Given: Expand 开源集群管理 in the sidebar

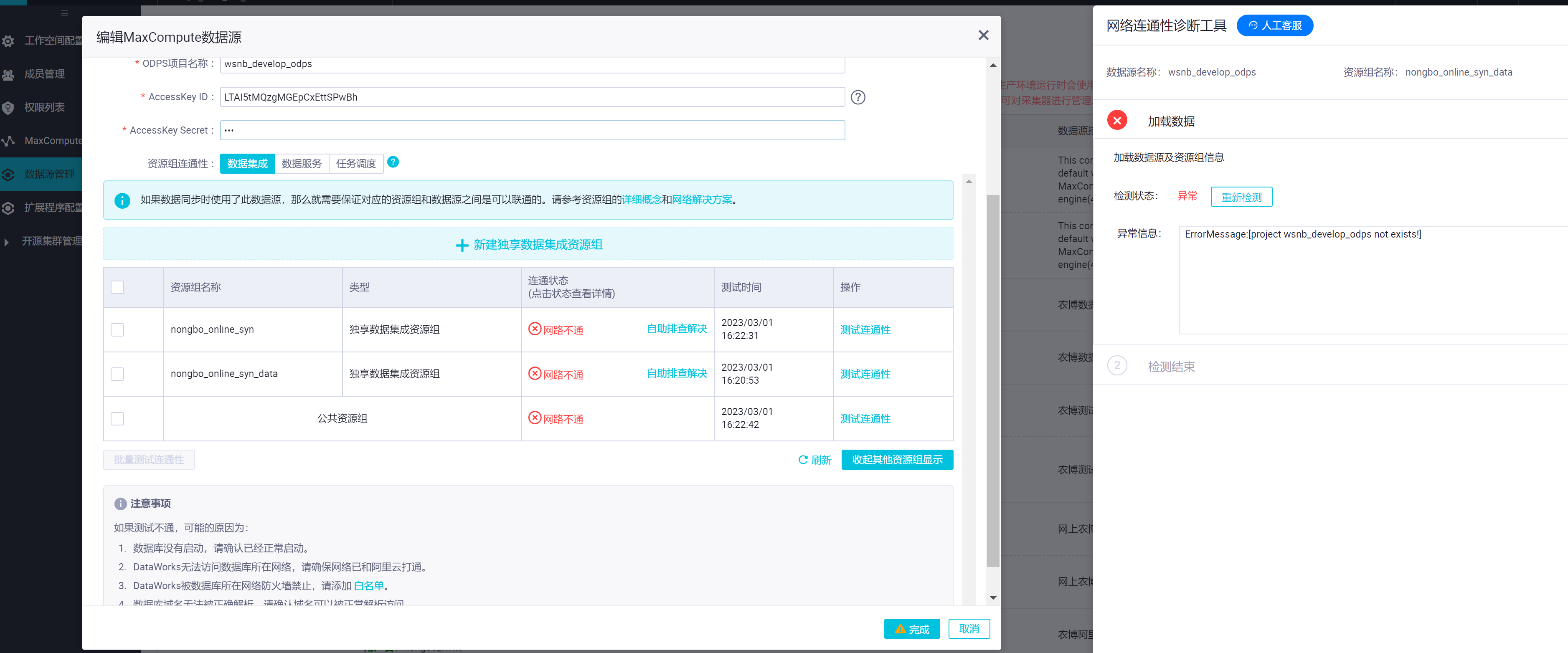Looking at the screenshot, I should click(x=7, y=242).
